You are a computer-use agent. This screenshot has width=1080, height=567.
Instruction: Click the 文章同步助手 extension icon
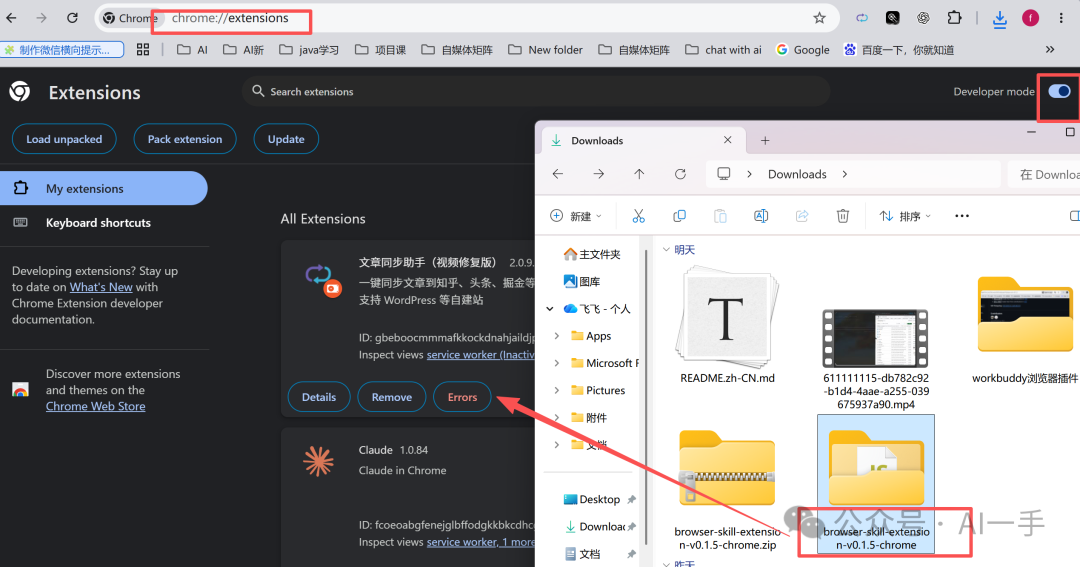click(323, 279)
